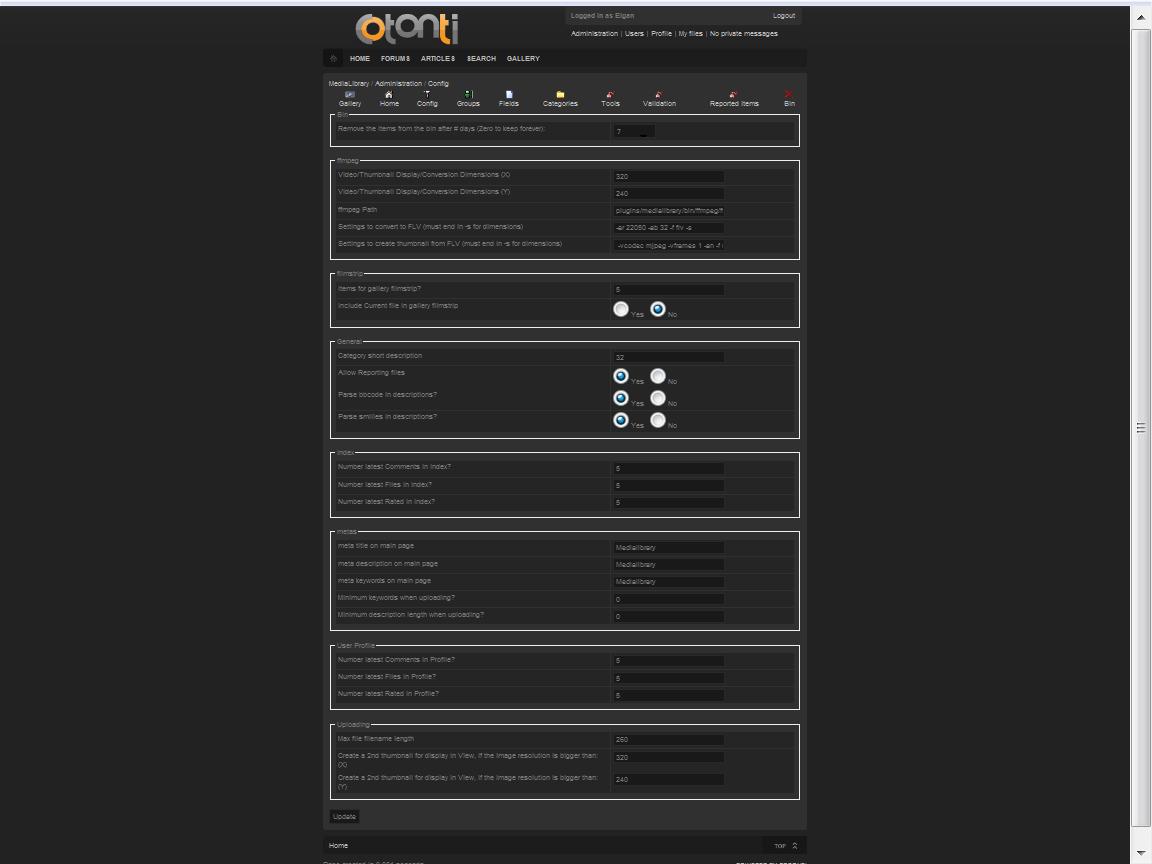
Task: Click the small home icon left of HOME menu
Action: pyautogui.click(x=334, y=58)
